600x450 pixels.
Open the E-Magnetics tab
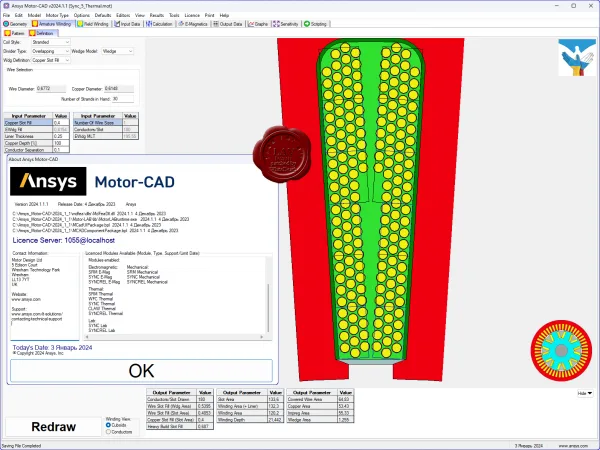[x=193, y=24]
